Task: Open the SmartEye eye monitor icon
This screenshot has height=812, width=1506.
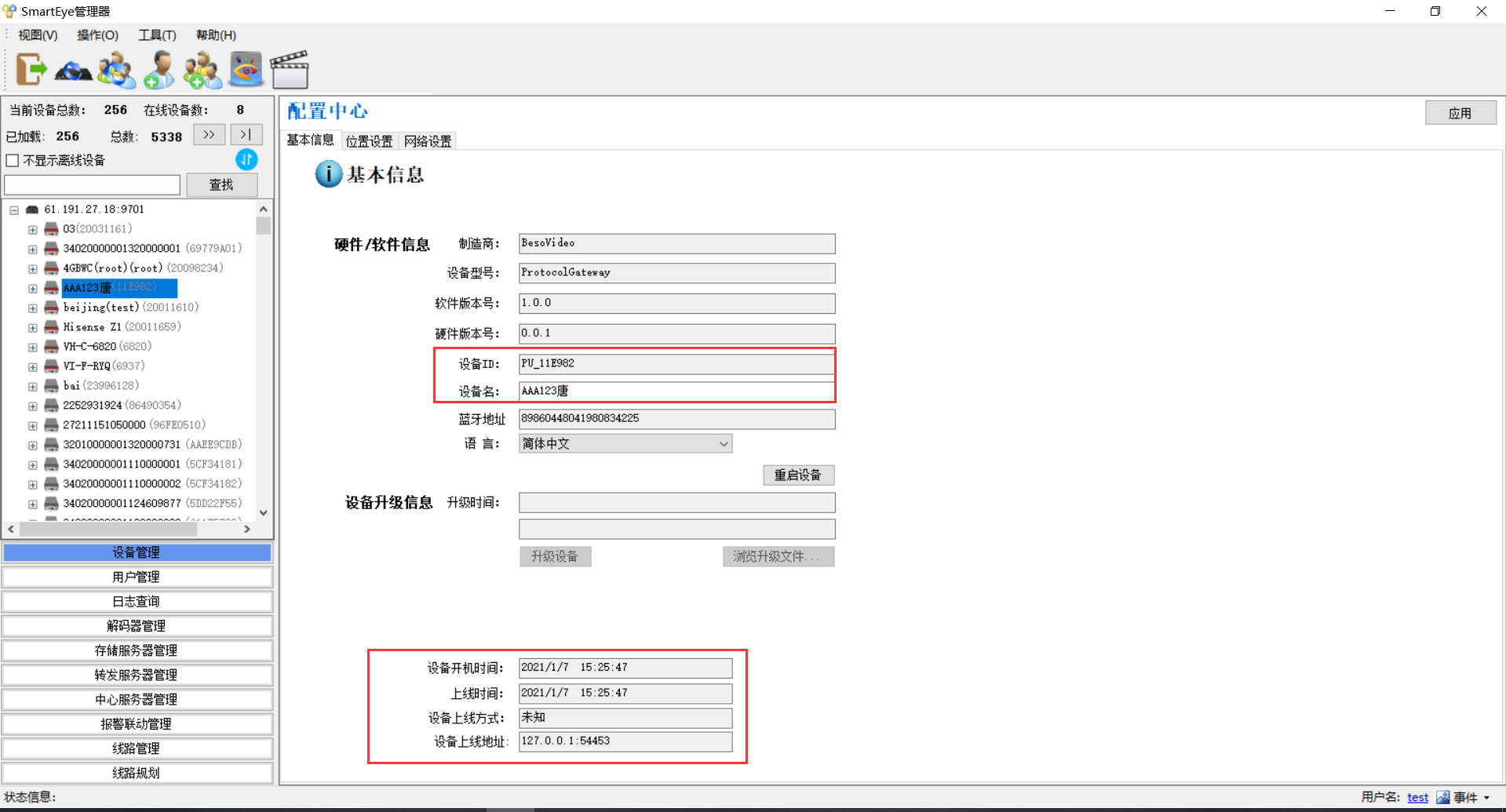Action: pyautogui.click(x=246, y=70)
